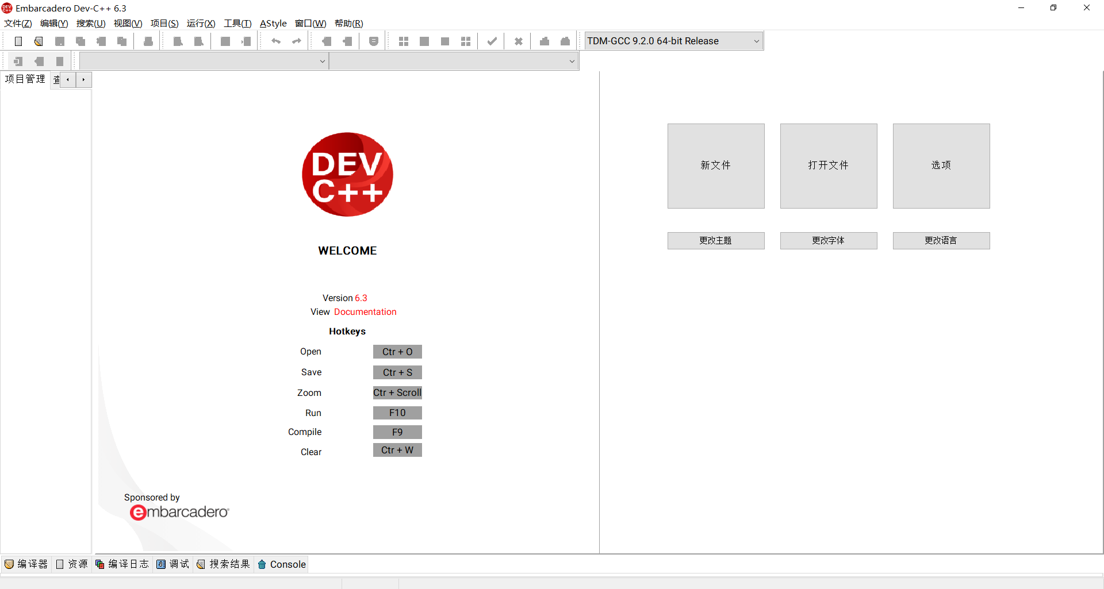Click the Syntax Check checkmark icon
1104x589 pixels.
[x=492, y=42]
